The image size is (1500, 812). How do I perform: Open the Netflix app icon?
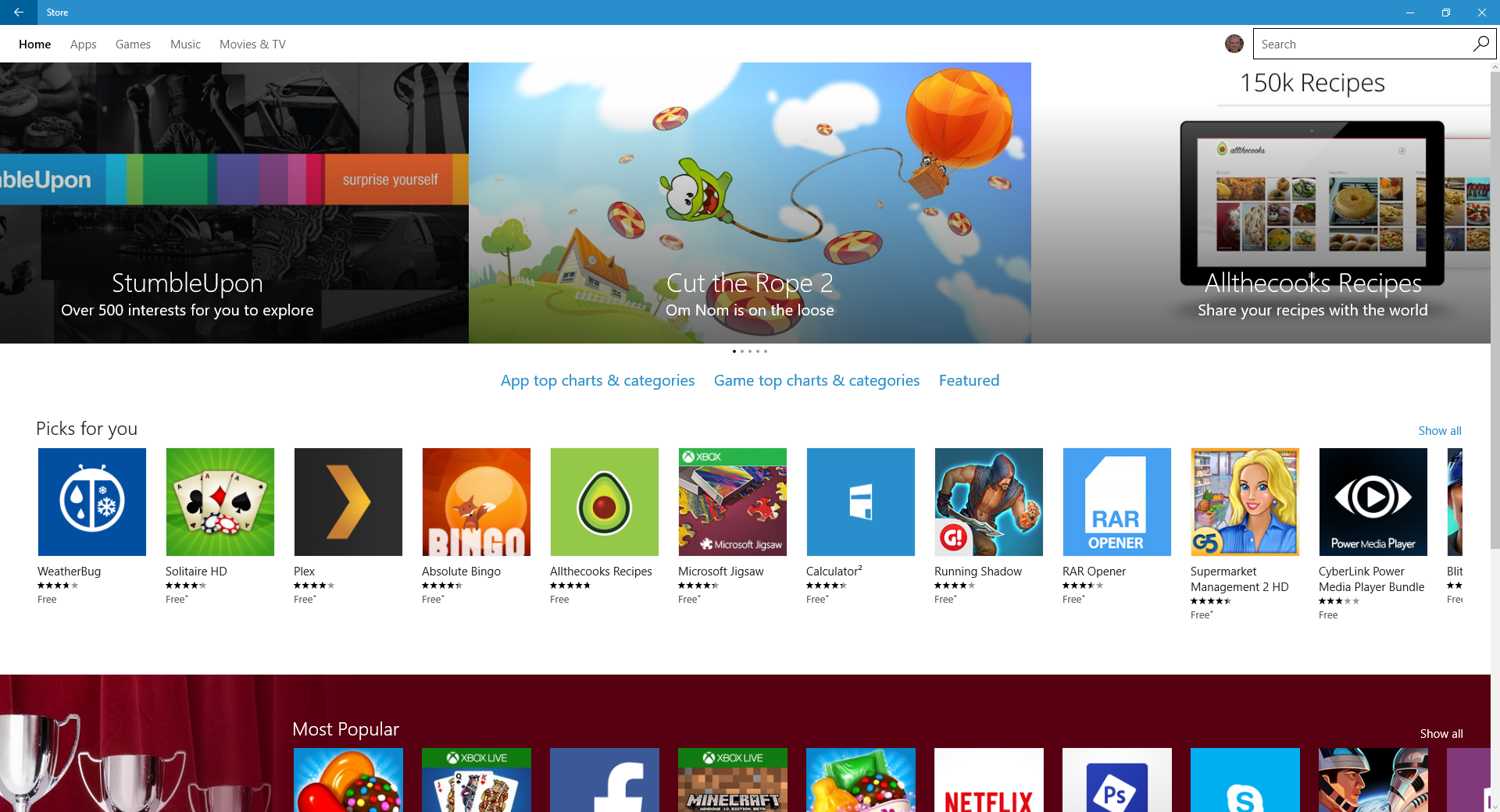989,780
